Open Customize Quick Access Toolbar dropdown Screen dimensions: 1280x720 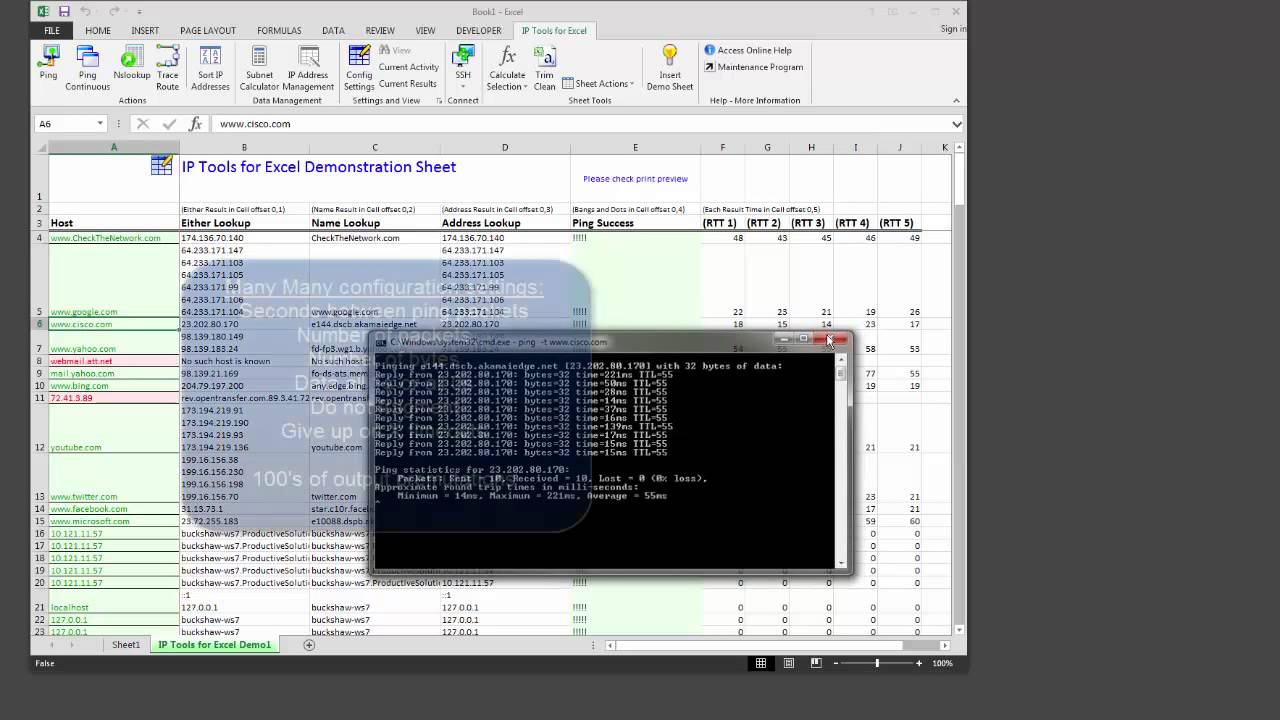(139, 12)
